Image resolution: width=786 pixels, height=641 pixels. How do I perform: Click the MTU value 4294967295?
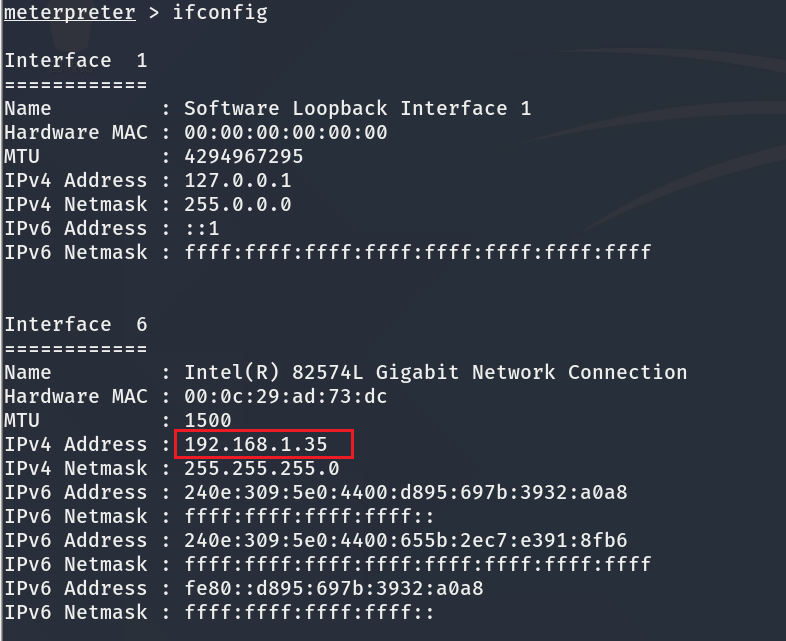click(x=243, y=156)
